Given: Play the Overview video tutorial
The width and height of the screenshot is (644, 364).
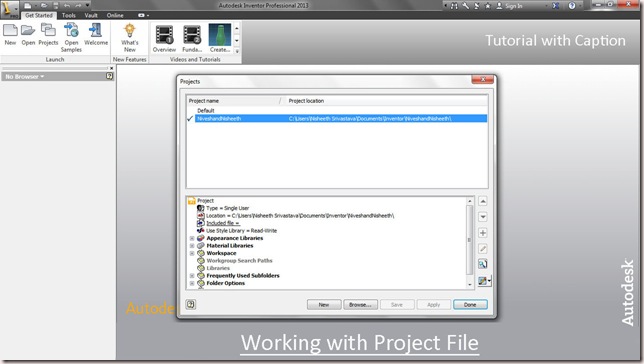Looking at the screenshot, I should tap(164, 38).
